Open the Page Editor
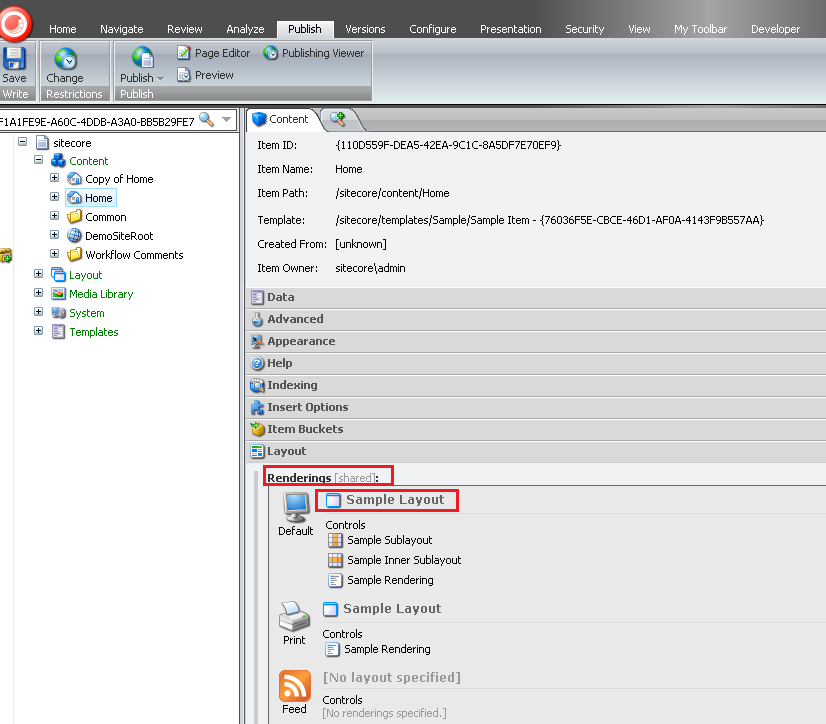826x724 pixels. coord(213,53)
